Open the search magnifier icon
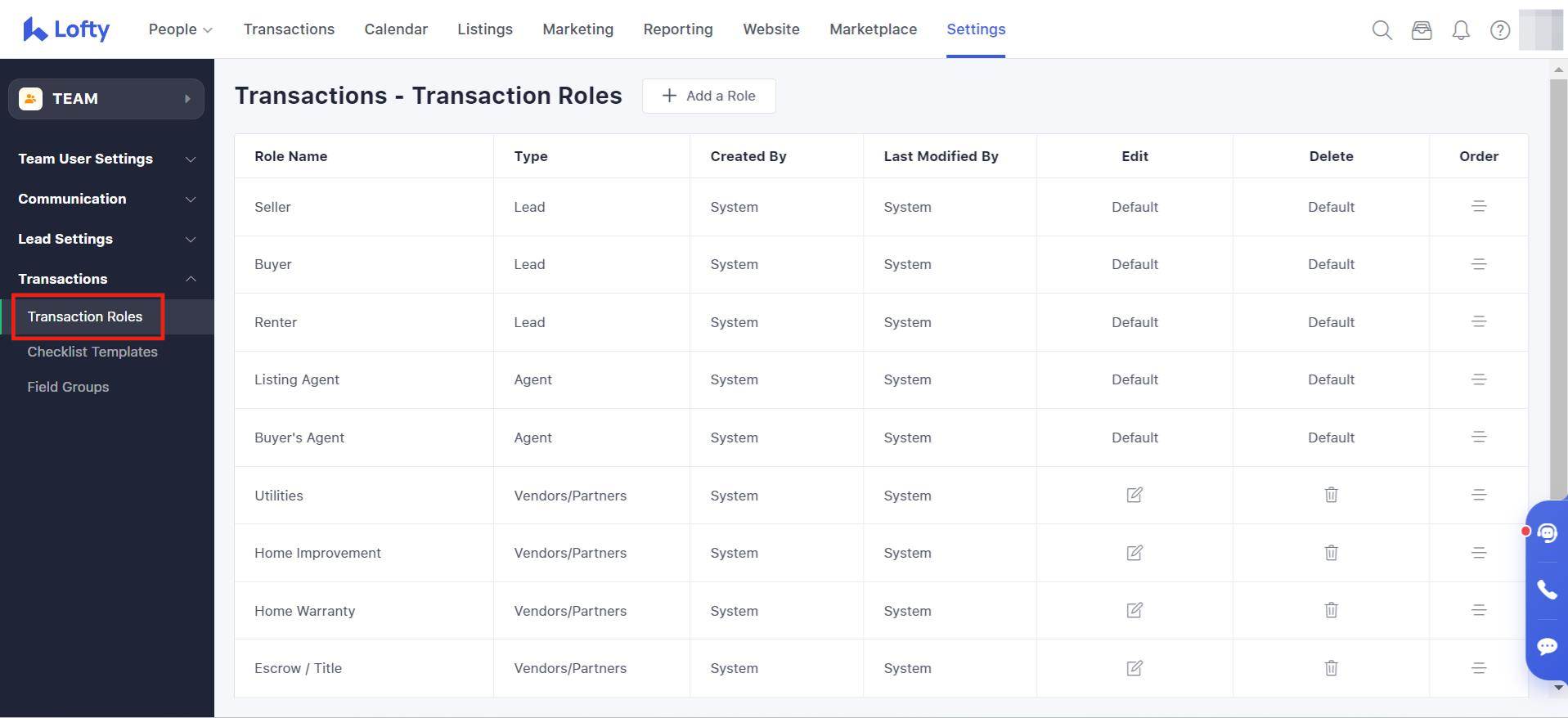Image resolution: width=1568 pixels, height=718 pixels. click(x=1382, y=30)
